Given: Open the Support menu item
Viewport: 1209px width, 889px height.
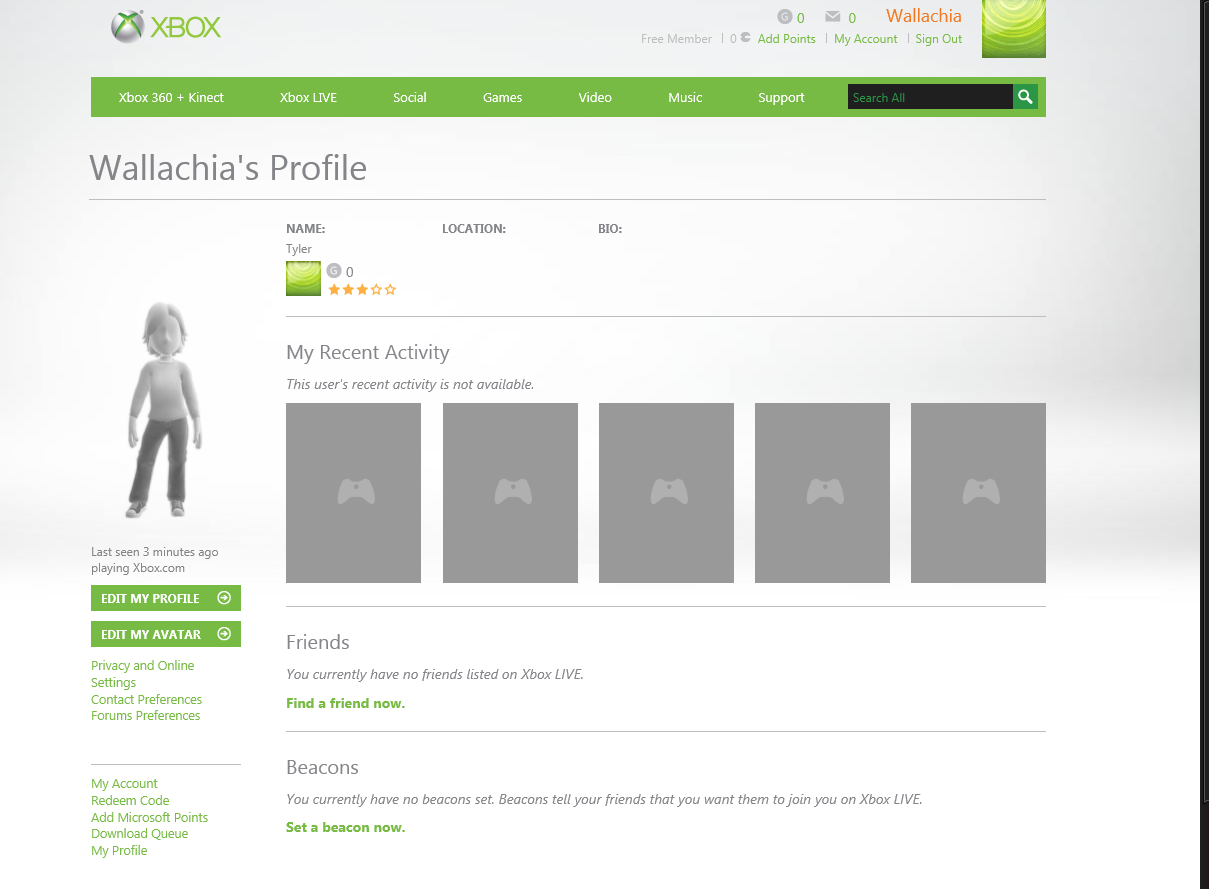Looking at the screenshot, I should (781, 97).
